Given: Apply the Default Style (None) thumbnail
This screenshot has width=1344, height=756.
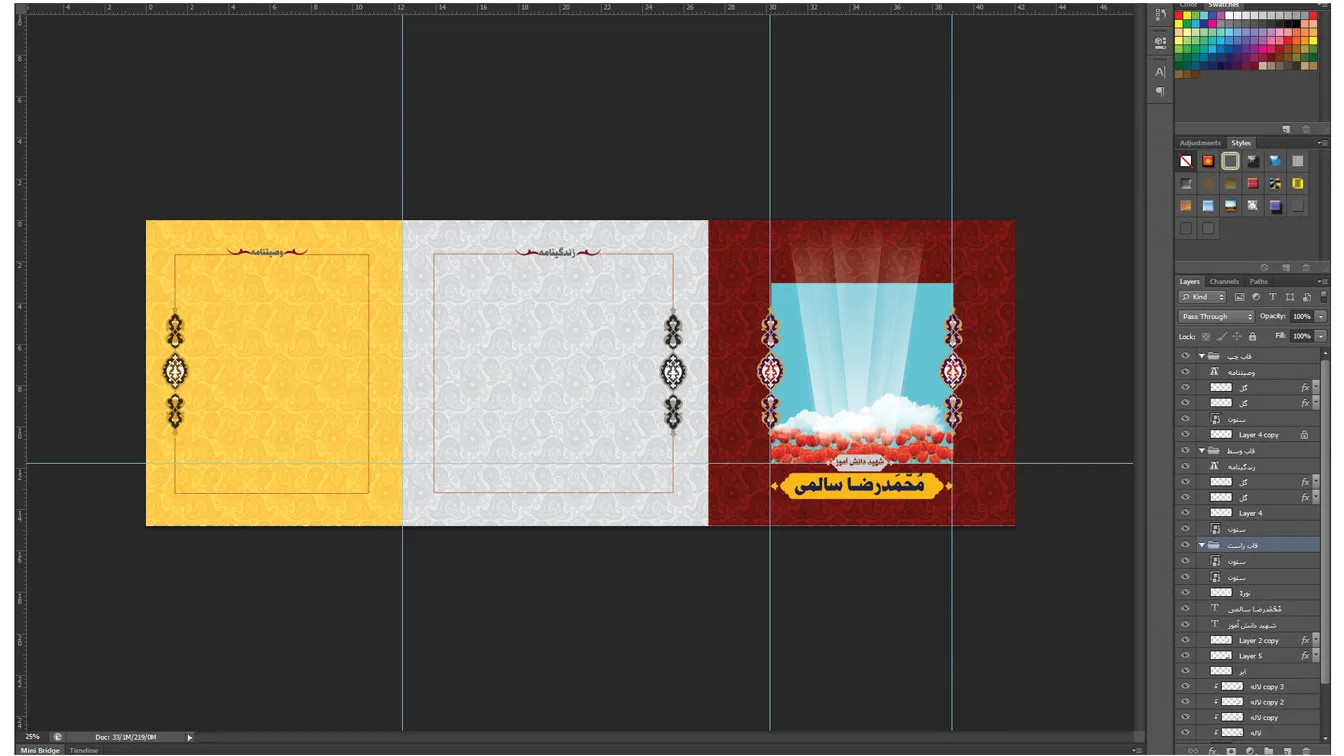Looking at the screenshot, I should [x=1186, y=161].
